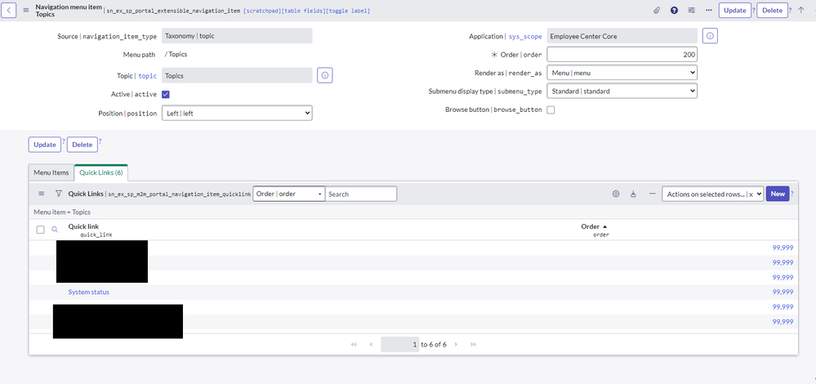Open column search magnifier icon
Image resolution: width=816 pixels, height=384 pixels.
pos(55,229)
